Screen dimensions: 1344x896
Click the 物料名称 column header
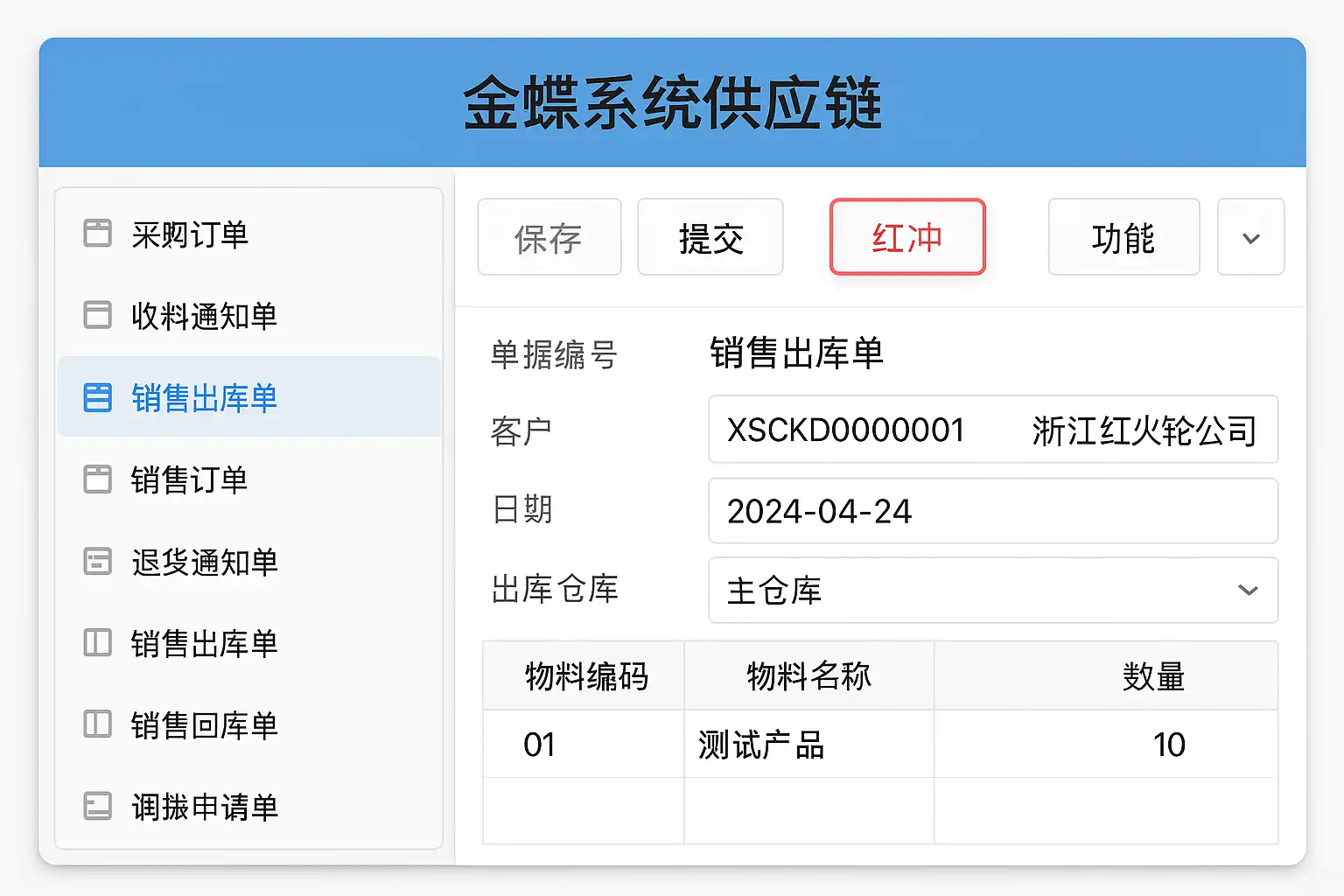[x=809, y=675]
